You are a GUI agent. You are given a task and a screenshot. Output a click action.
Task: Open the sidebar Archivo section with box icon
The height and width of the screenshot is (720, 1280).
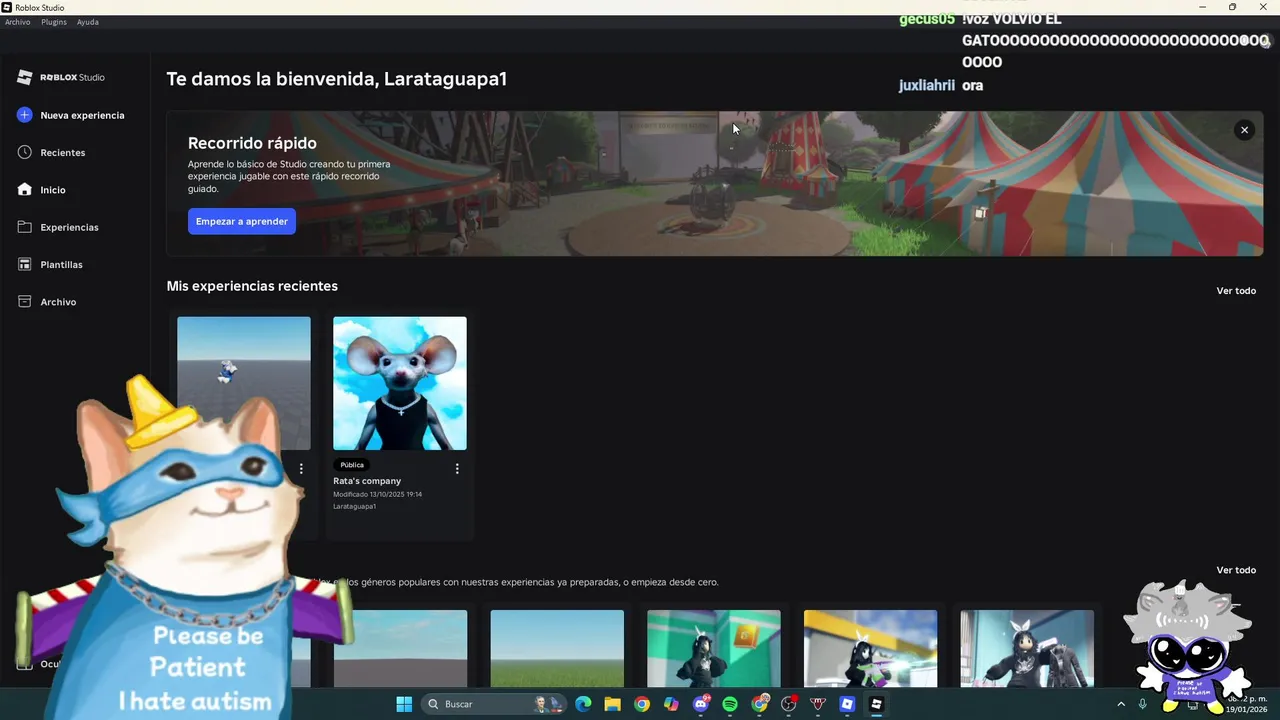tap(58, 302)
